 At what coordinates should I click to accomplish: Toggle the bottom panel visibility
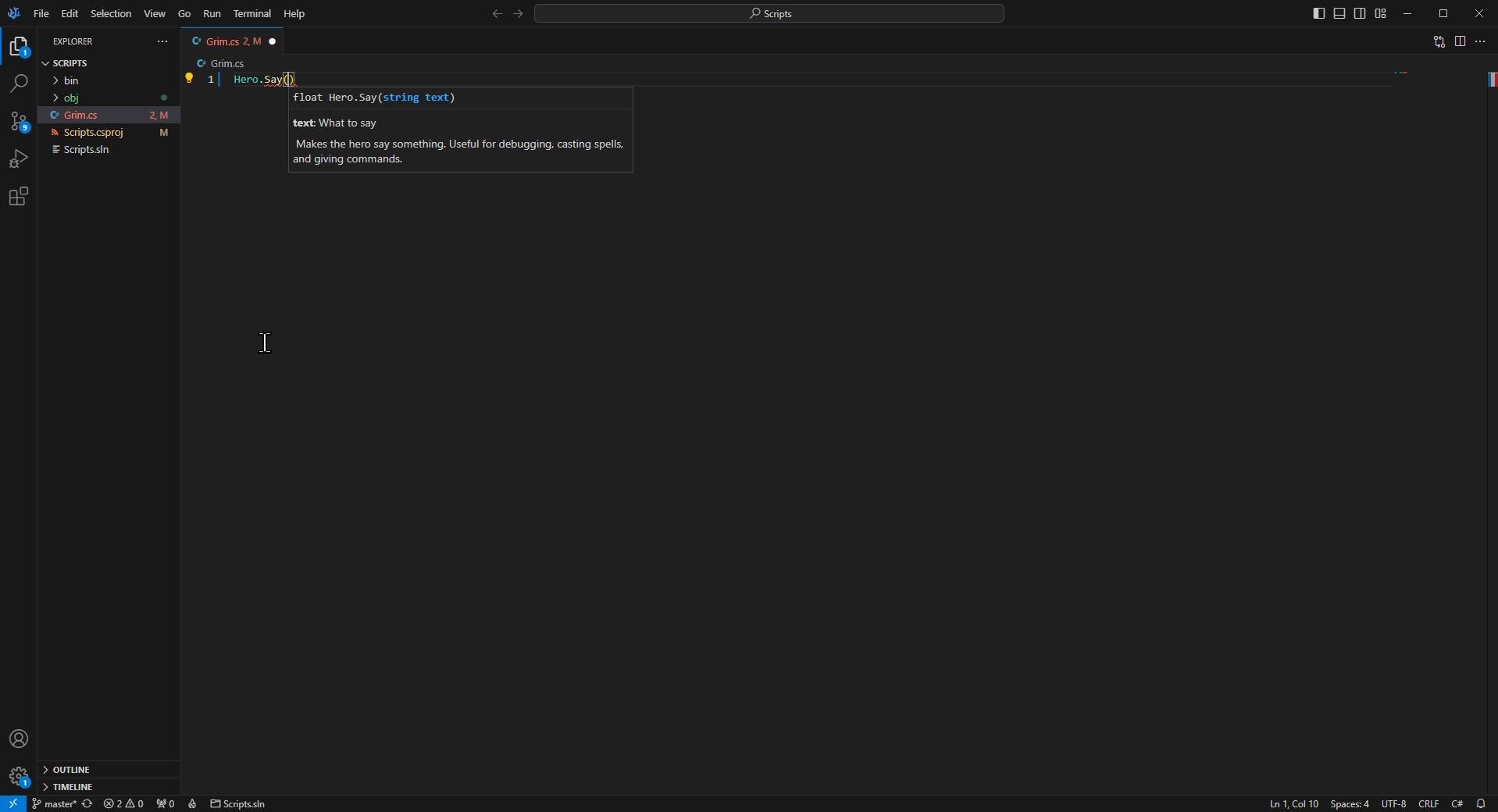pos(1339,13)
